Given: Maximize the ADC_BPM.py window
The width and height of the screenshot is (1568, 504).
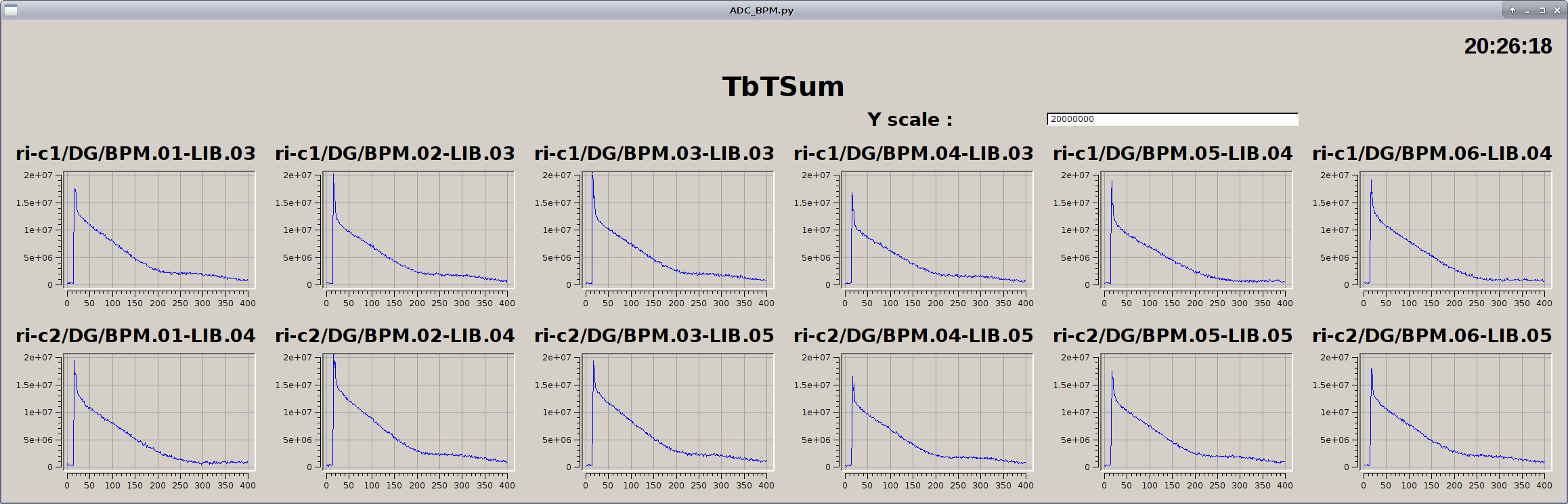Looking at the screenshot, I should 1542,10.
